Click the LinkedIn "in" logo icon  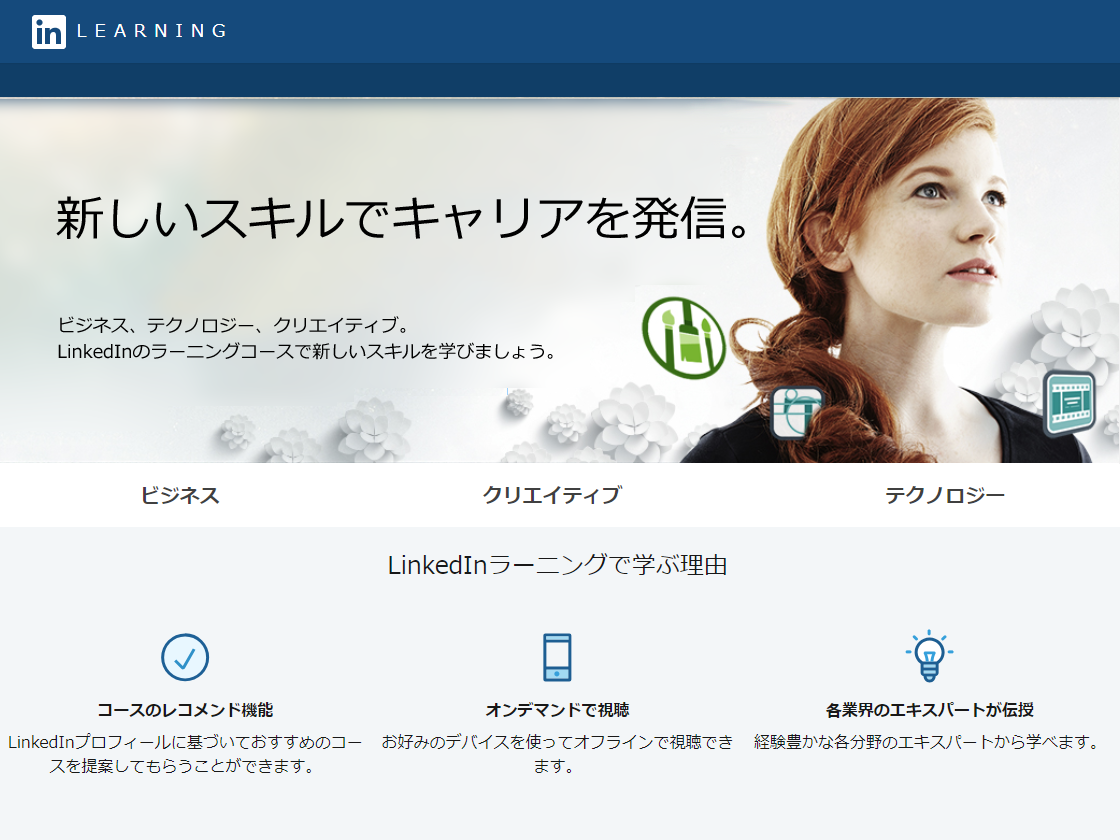[x=49, y=31]
